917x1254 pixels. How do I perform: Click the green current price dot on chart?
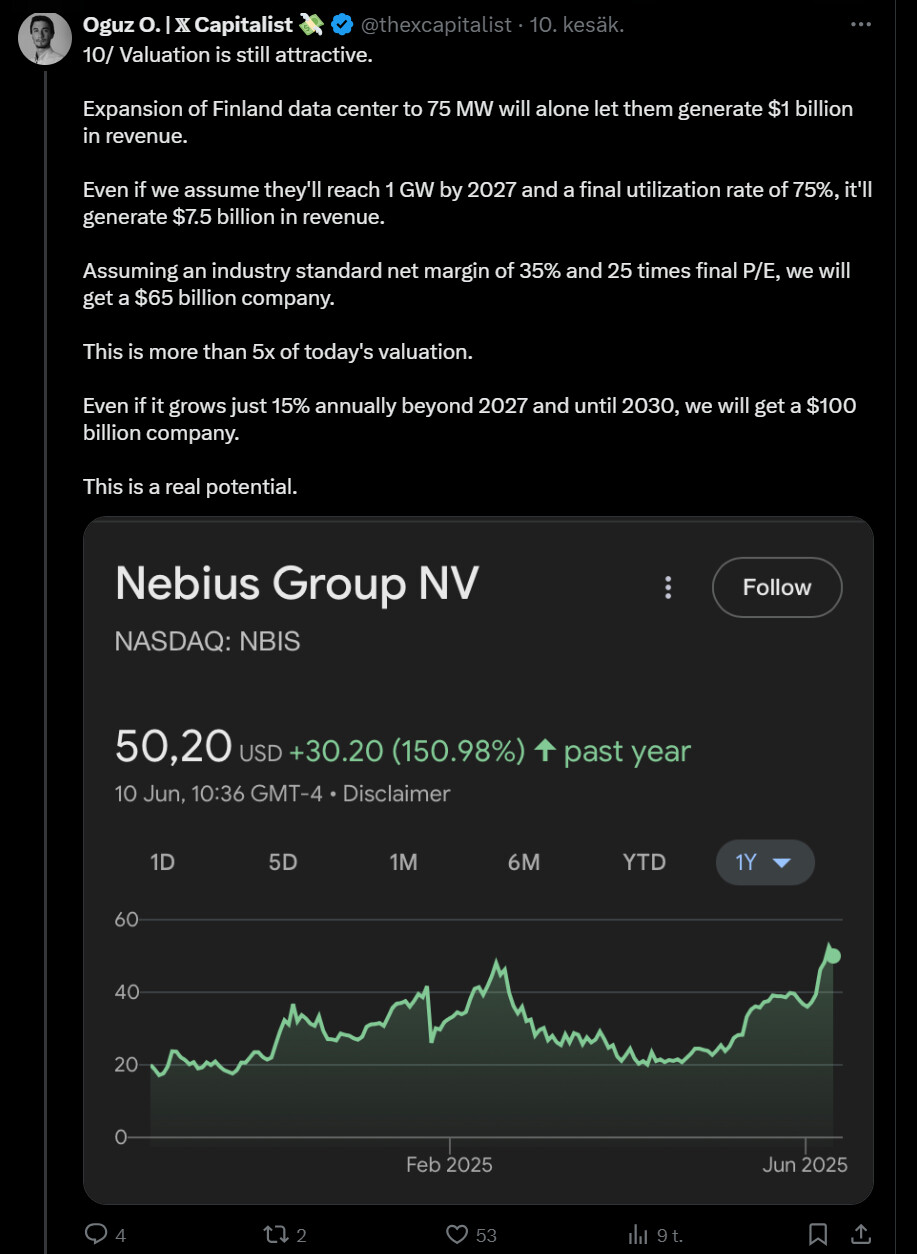point(832,956)
